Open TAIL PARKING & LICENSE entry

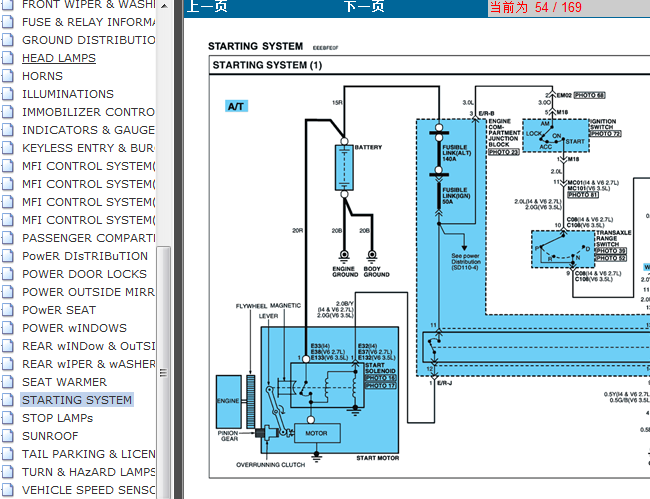(89, 454)
